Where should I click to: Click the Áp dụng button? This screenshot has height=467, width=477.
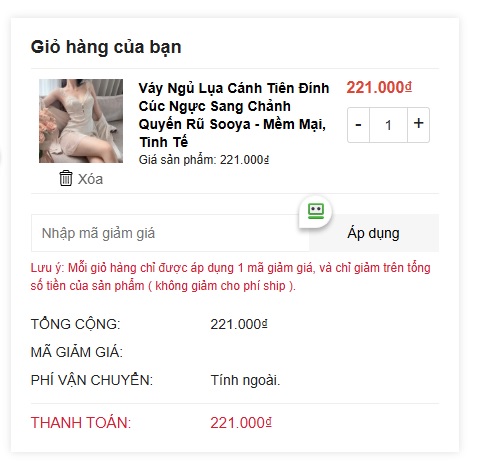pos(374,233)
